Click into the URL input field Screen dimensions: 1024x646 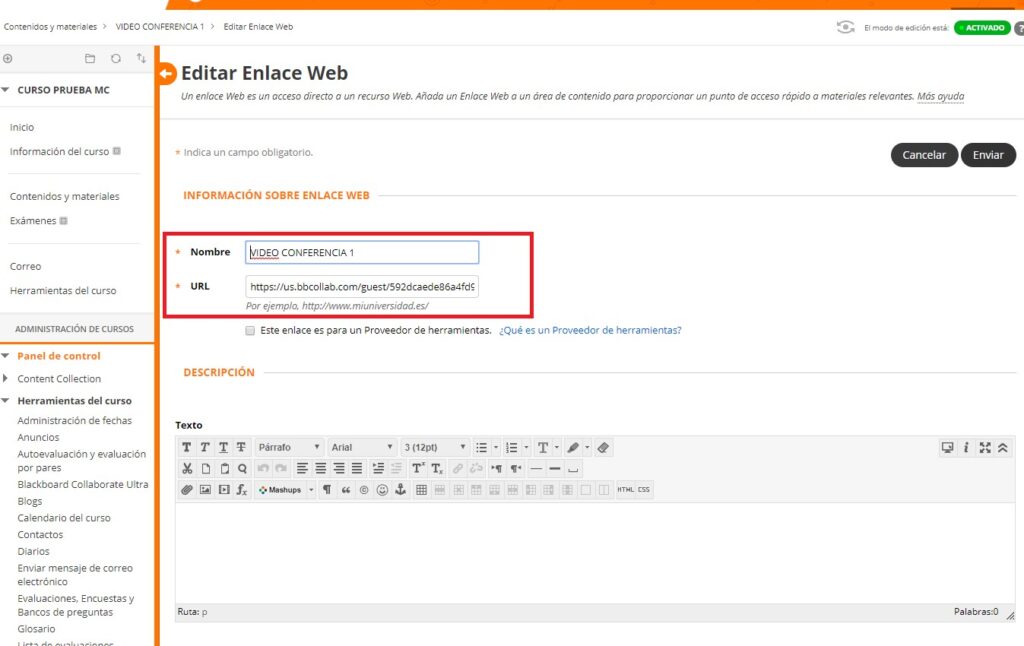pos(362,287)
